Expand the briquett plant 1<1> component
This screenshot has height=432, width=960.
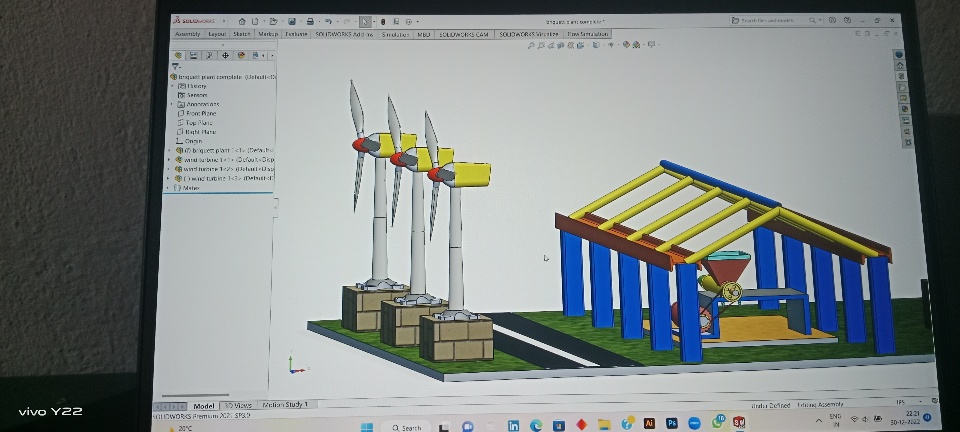(x=170, y=150)
